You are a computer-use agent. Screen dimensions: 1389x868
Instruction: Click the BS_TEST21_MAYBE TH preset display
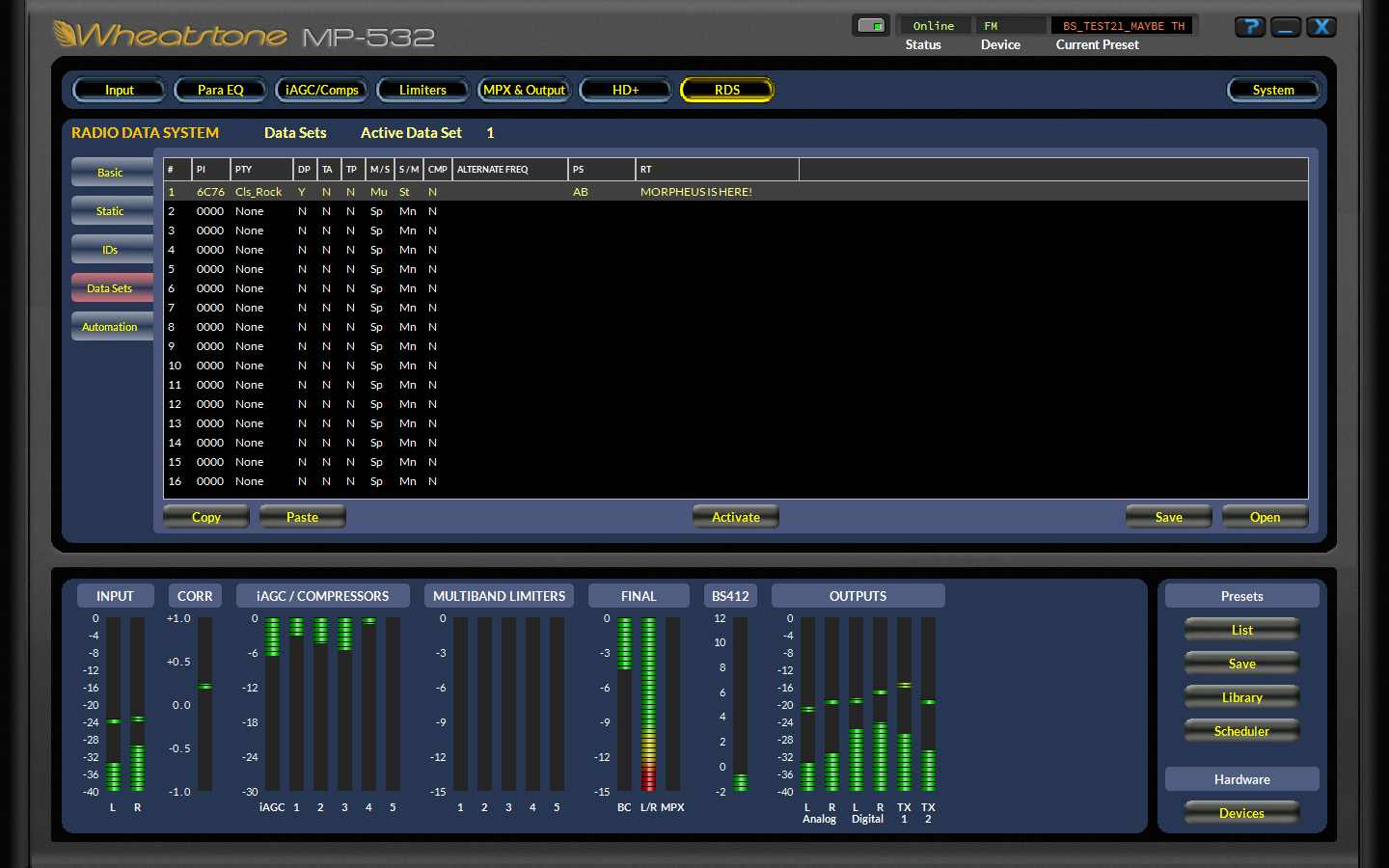[1123, 26]
